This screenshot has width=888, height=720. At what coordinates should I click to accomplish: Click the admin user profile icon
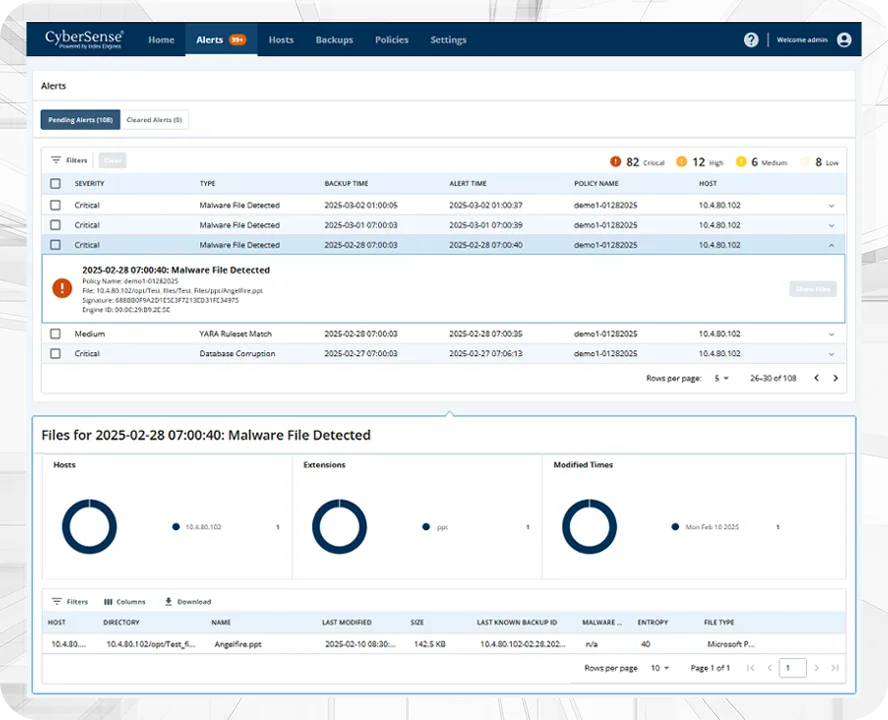(844, 40)
